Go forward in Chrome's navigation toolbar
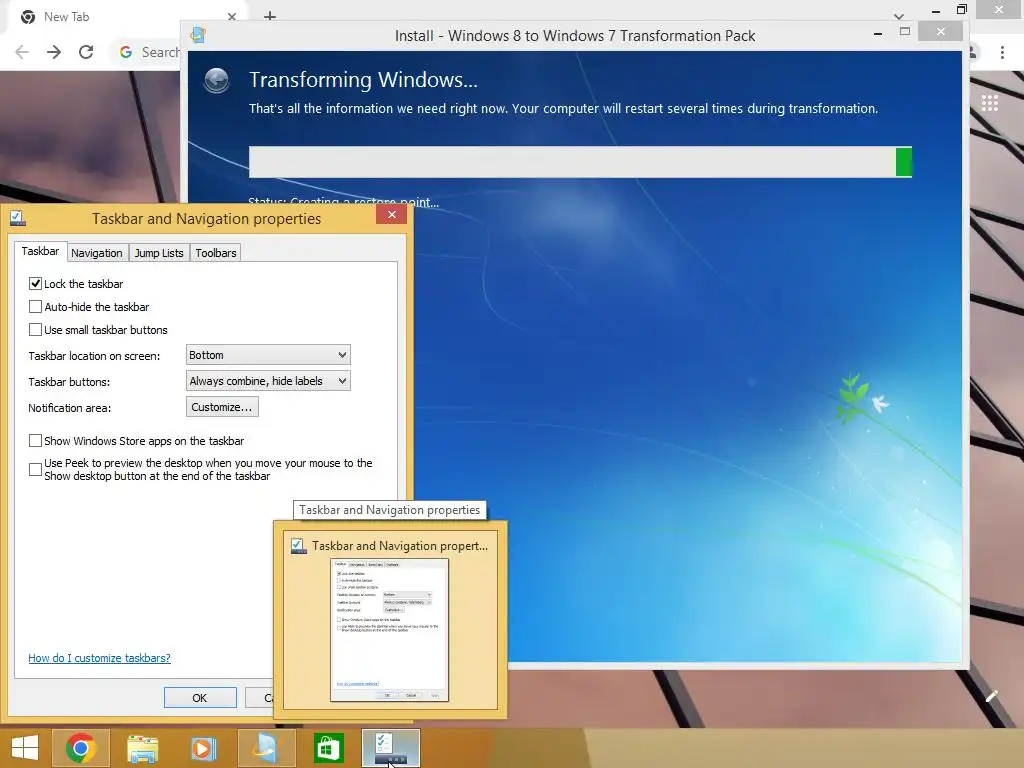 tap(54, 52)
